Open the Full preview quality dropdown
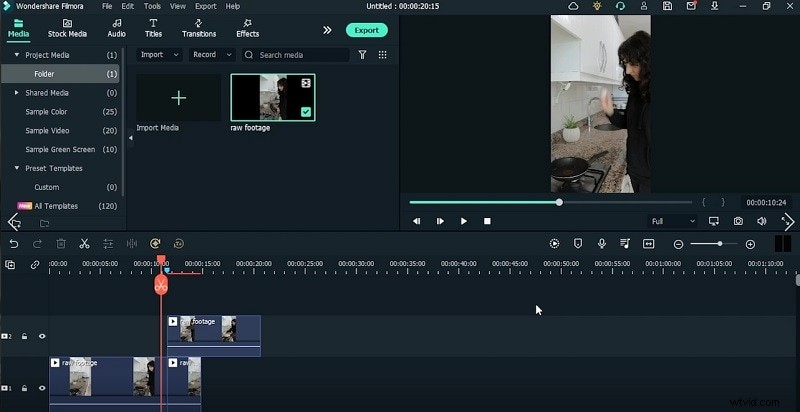This screenshot has height=412, width=800. coord(672,221)
